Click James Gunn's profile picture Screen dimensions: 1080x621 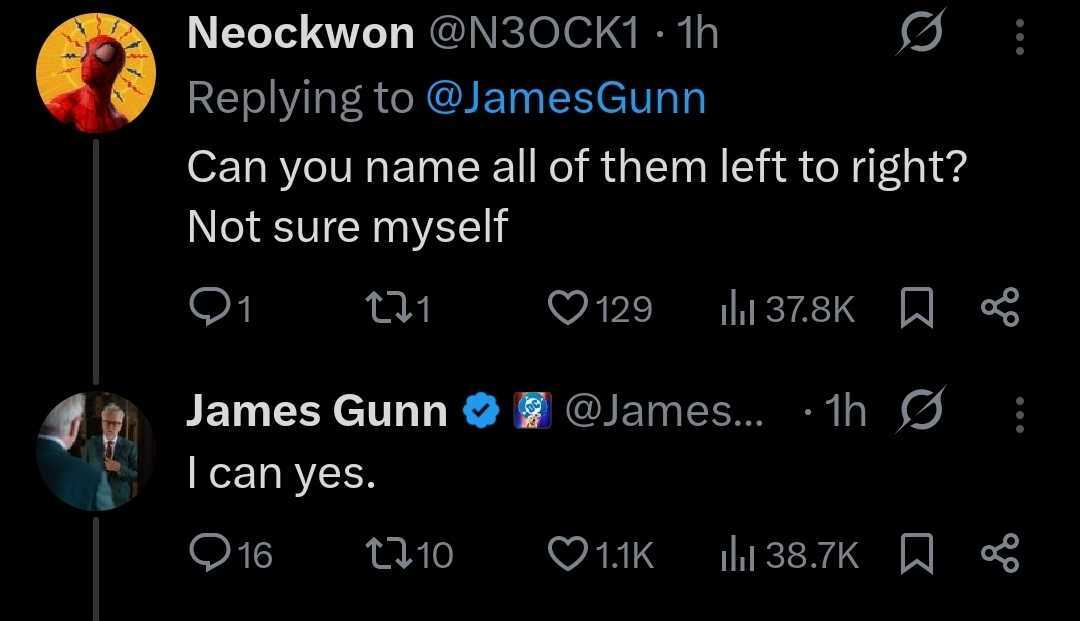click(x=95, y=450)
